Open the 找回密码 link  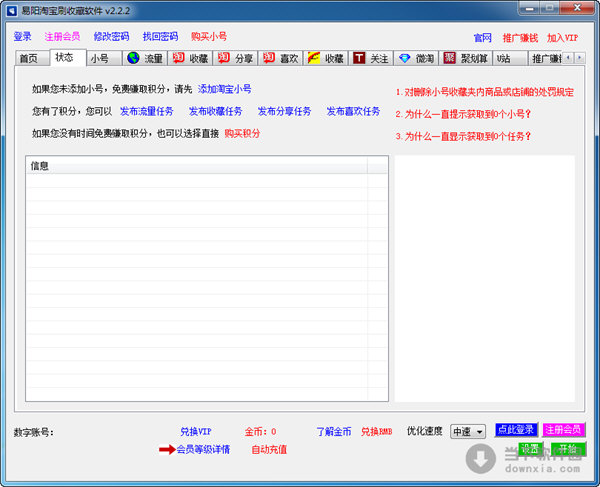pyautogui.click(x=160, y=37)
